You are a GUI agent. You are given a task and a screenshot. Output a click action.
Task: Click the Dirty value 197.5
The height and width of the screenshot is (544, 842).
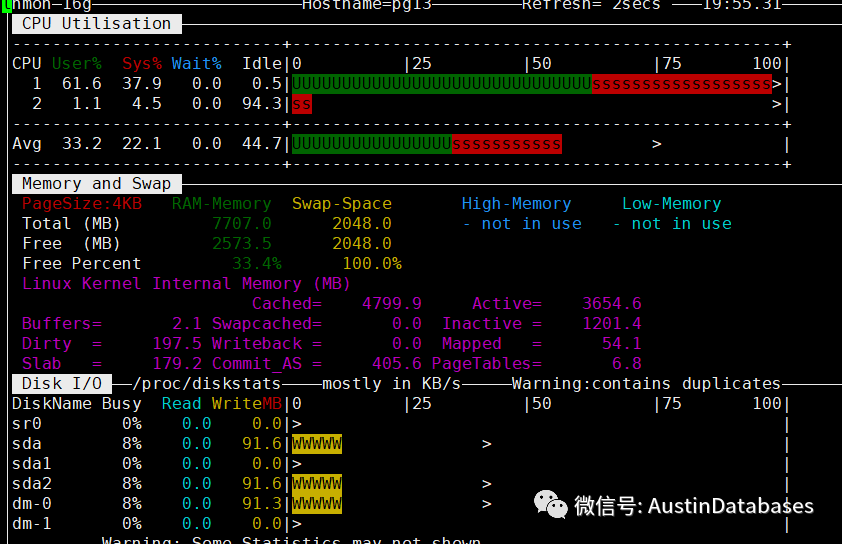(x=177, y=344)
